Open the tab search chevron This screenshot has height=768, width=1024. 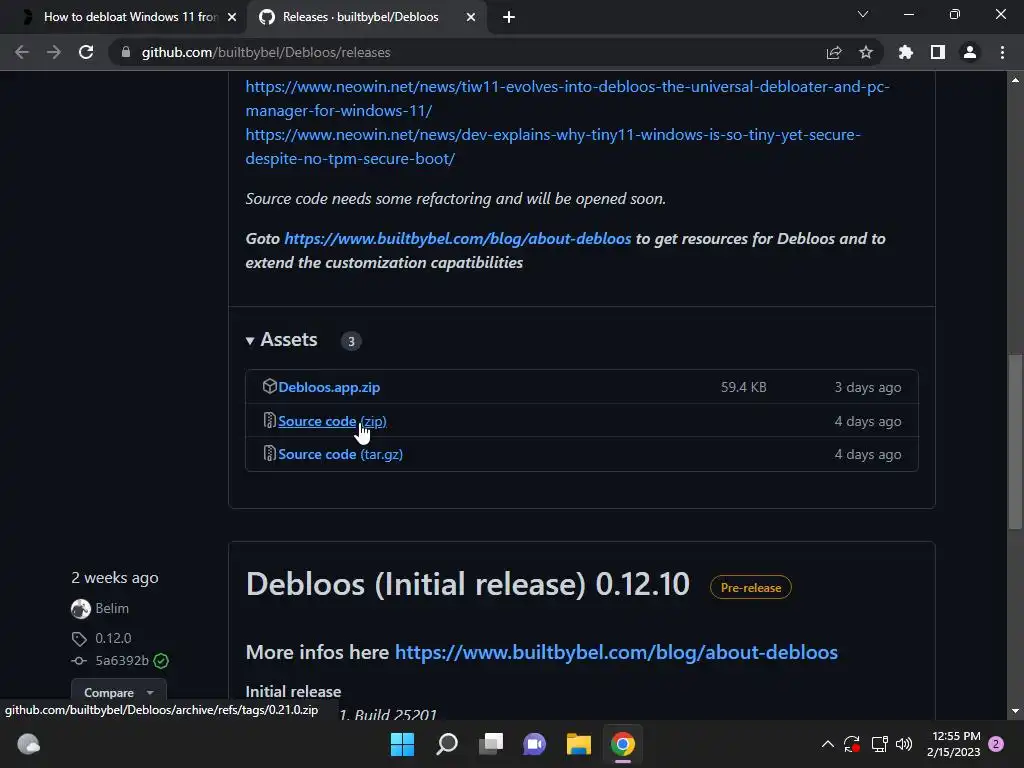coord(863,14)
